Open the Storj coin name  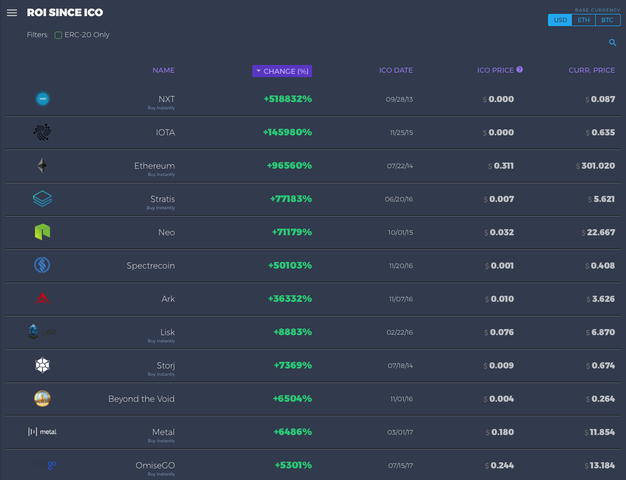click(x=166, y=365)
